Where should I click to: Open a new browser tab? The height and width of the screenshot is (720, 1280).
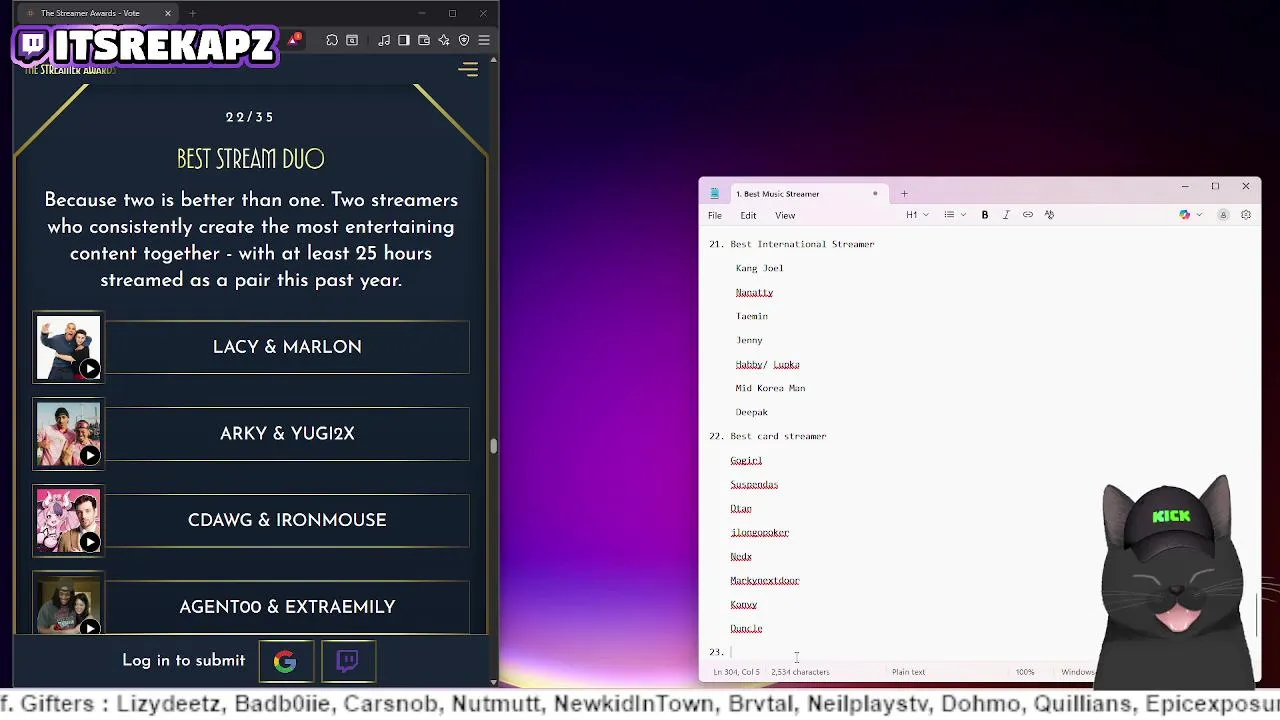[192, 14]
